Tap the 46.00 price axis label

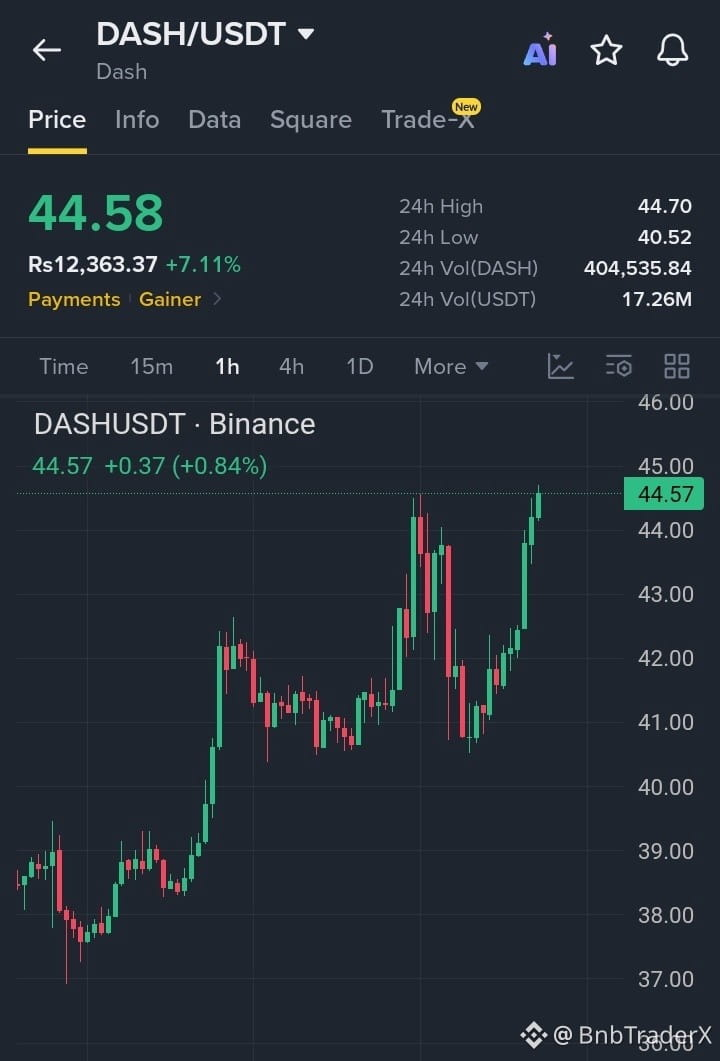(666, 403)
